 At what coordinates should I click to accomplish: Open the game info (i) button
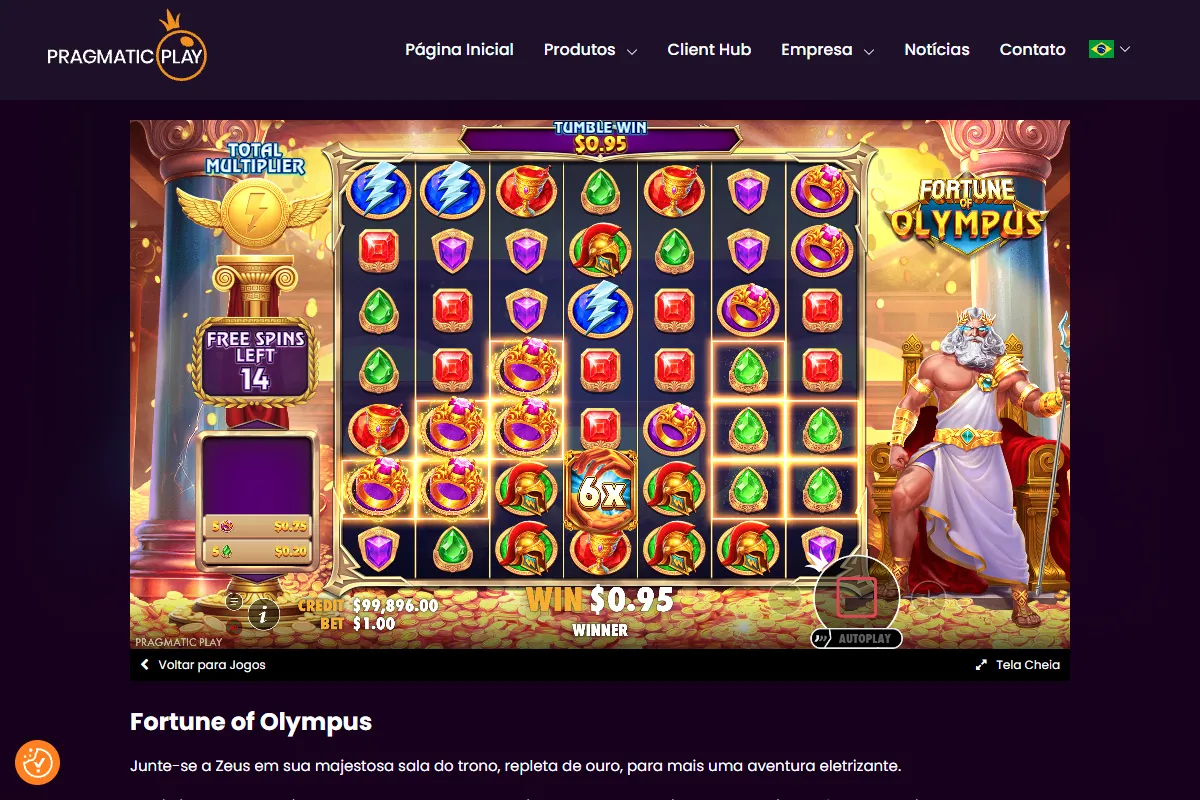[263, 613]
